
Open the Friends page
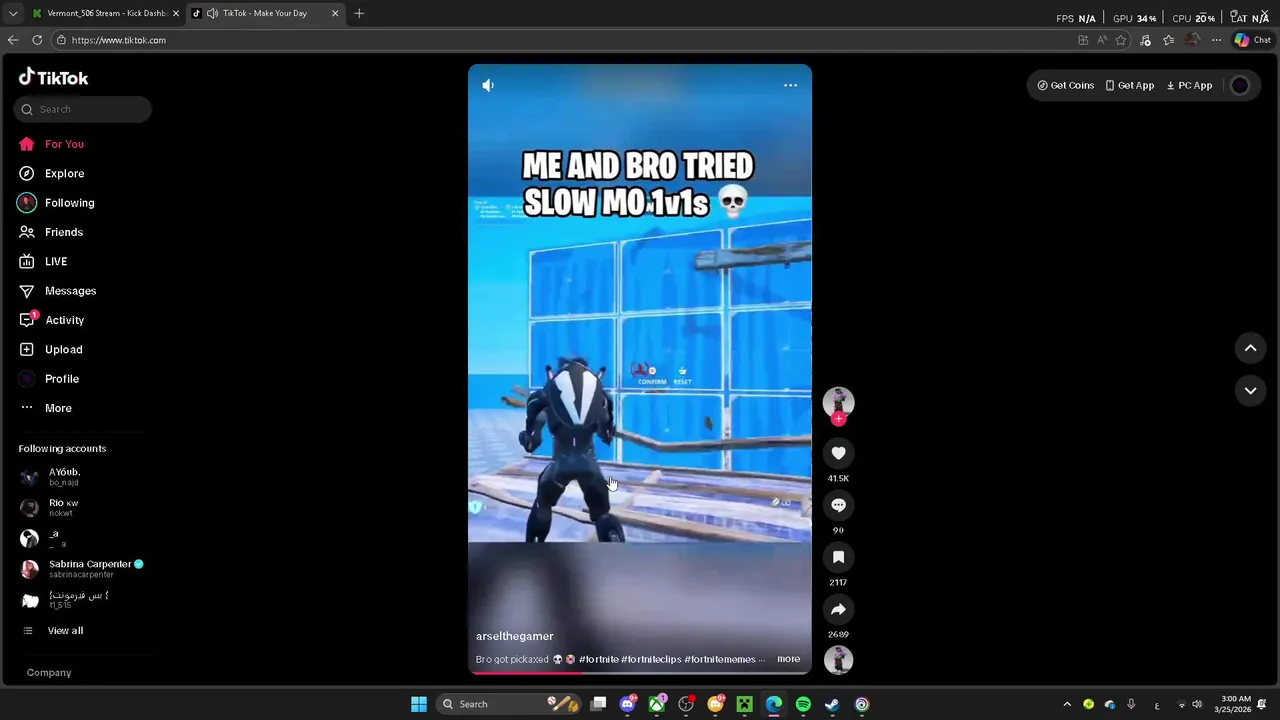tap(52, 232)
